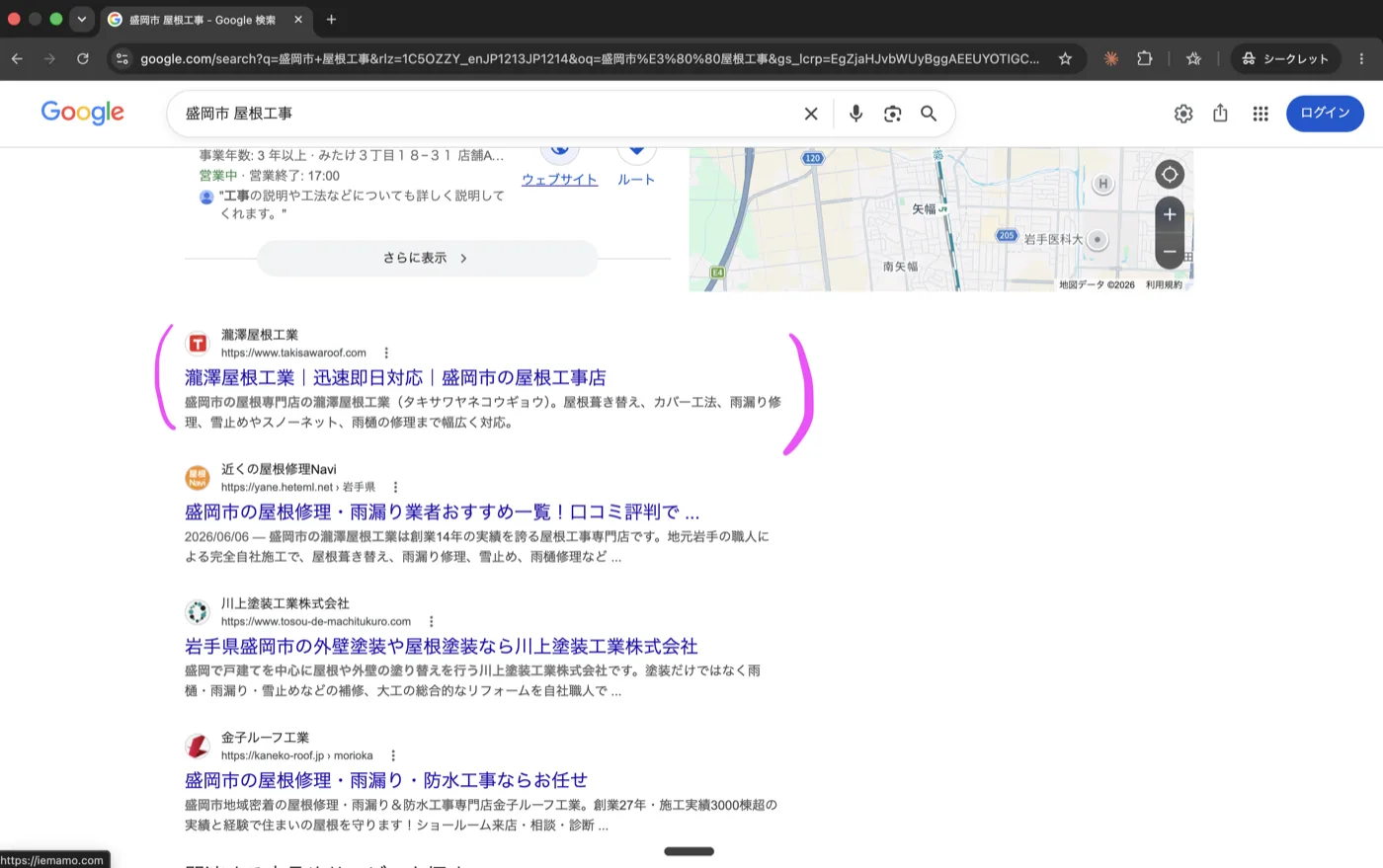Image resolution: width=1383 pixels, height=868 pixels.
Task: Start voice search with microphone icon
Action: coord(856,114)
